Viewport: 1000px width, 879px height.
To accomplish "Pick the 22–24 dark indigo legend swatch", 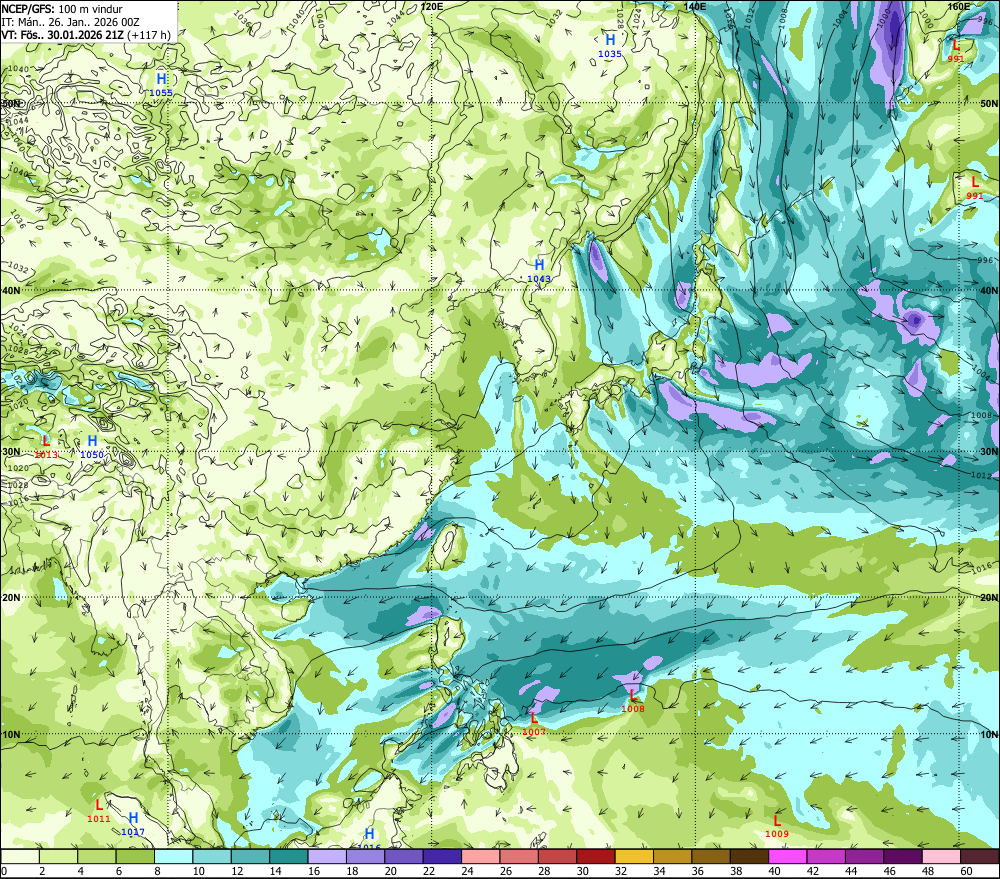I will coord(443,856).
